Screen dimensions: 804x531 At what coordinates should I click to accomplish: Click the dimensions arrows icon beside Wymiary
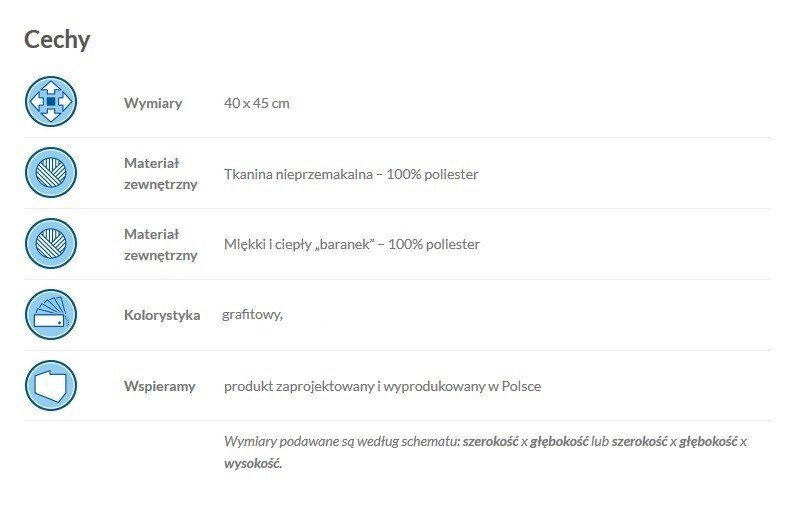click(50, 102)
